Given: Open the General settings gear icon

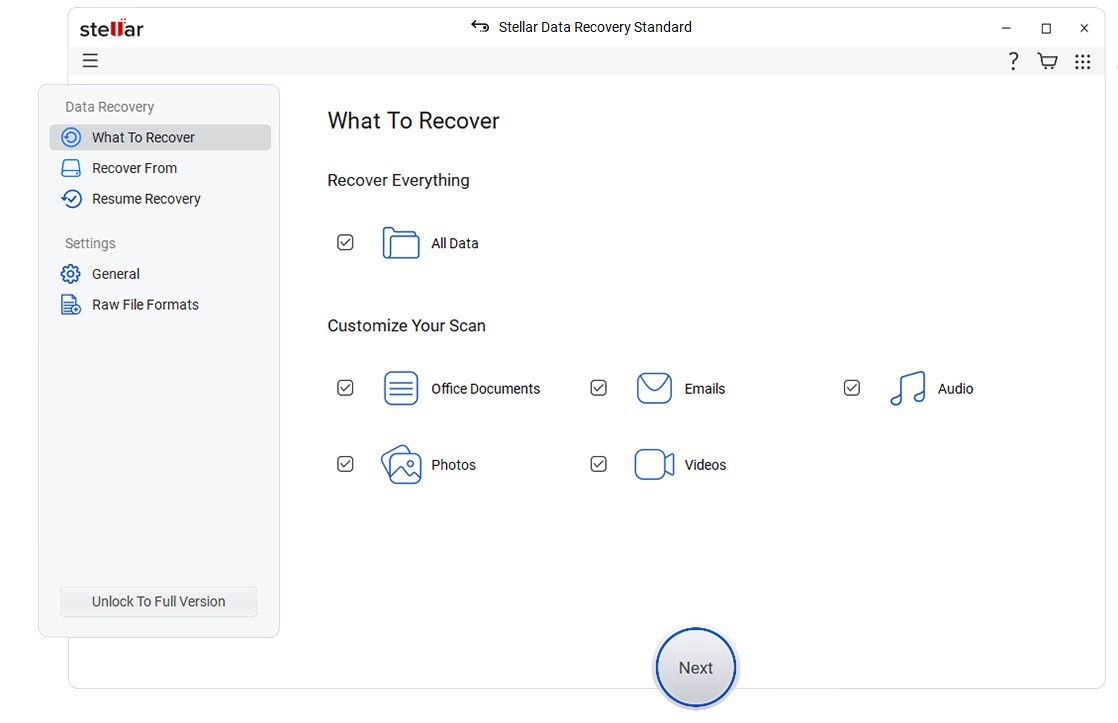Looking at the screenshot, I should click(x=69, y=273).
